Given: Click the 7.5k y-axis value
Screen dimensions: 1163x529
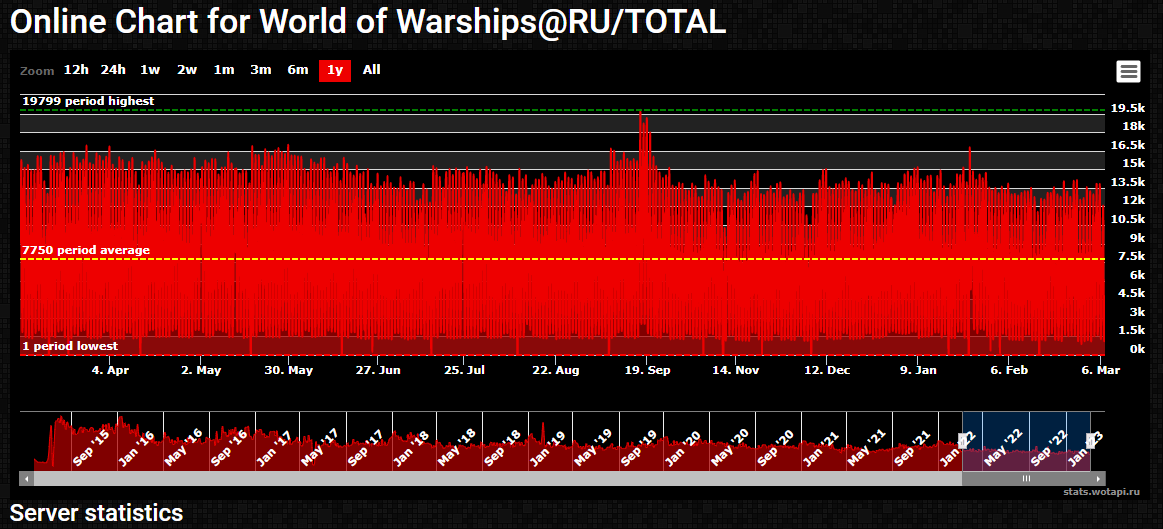Looking at the screenshot, I should click(1132, 256).
